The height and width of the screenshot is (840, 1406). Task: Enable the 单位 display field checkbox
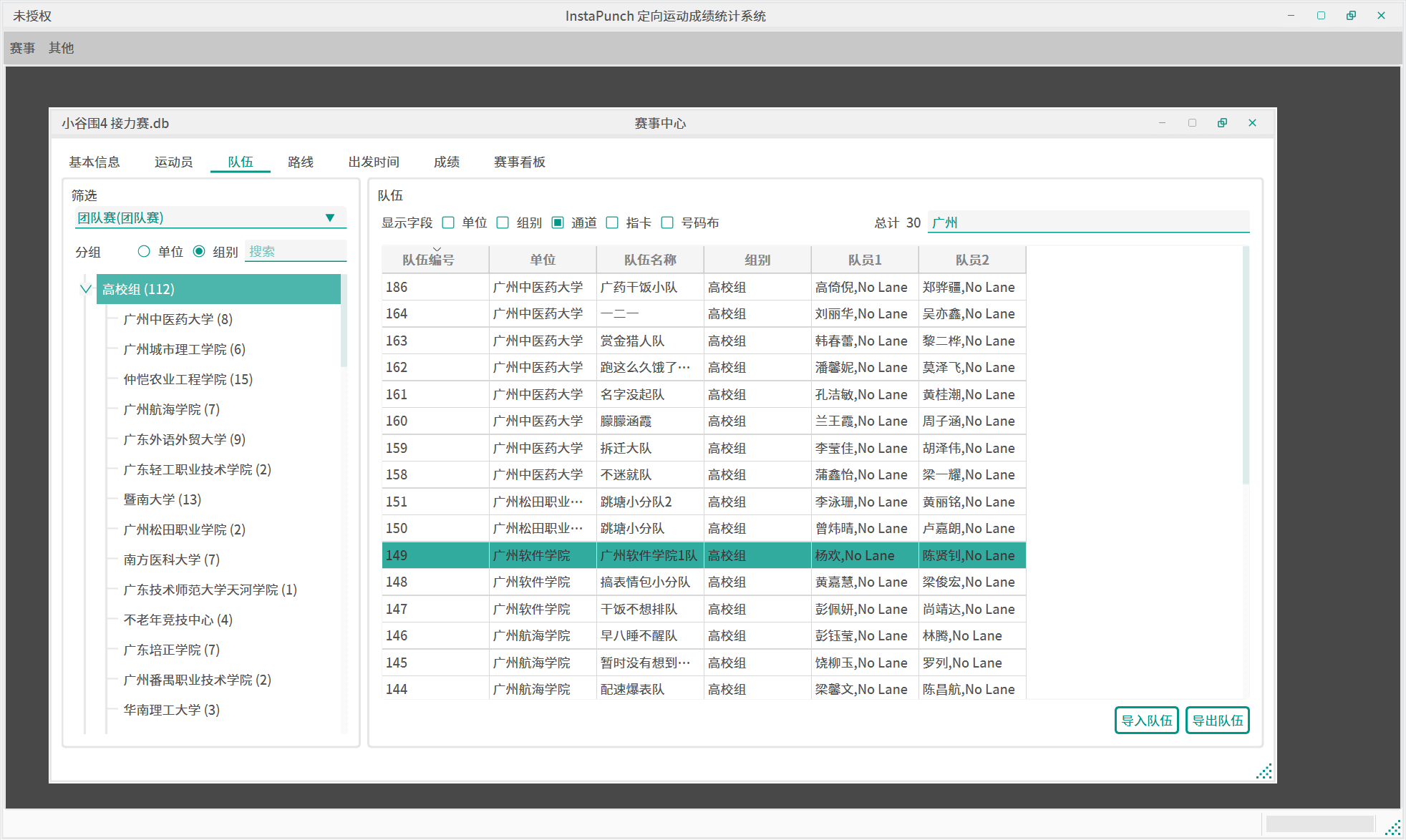(x=449, y=223)
